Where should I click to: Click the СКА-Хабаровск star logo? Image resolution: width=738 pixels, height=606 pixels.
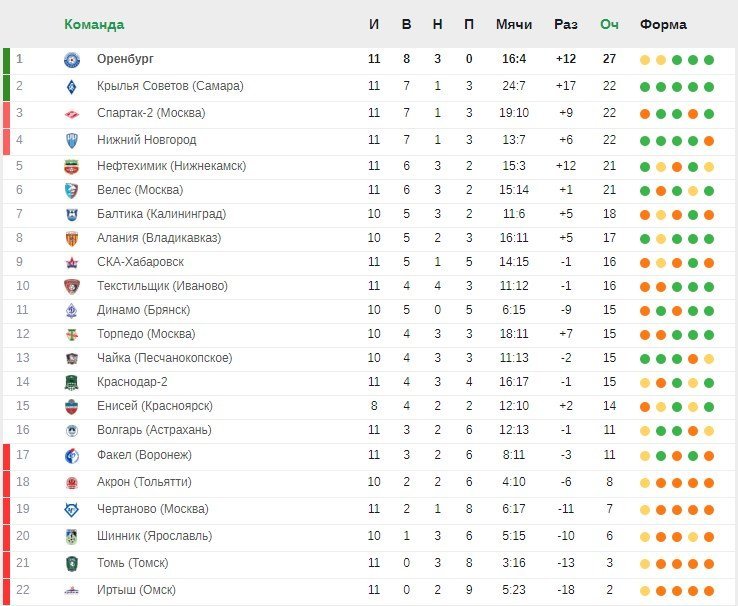coord(72,263)
